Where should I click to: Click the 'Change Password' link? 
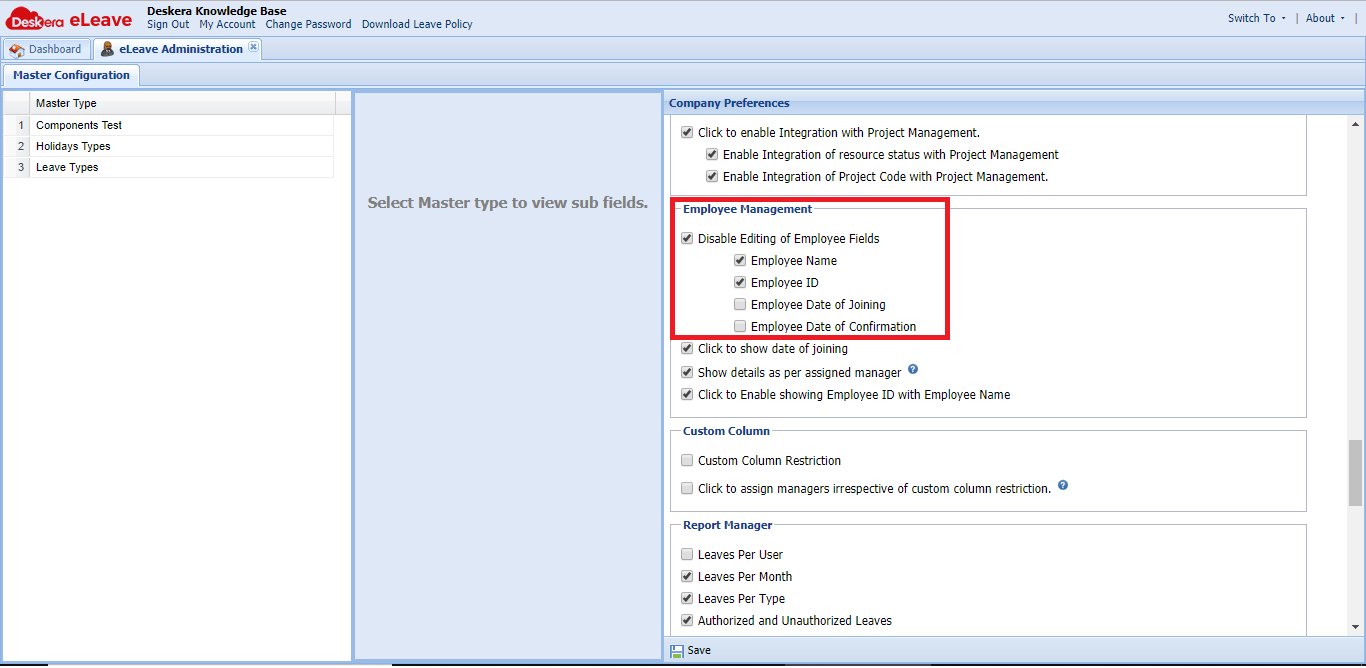(x=308, y=24)
